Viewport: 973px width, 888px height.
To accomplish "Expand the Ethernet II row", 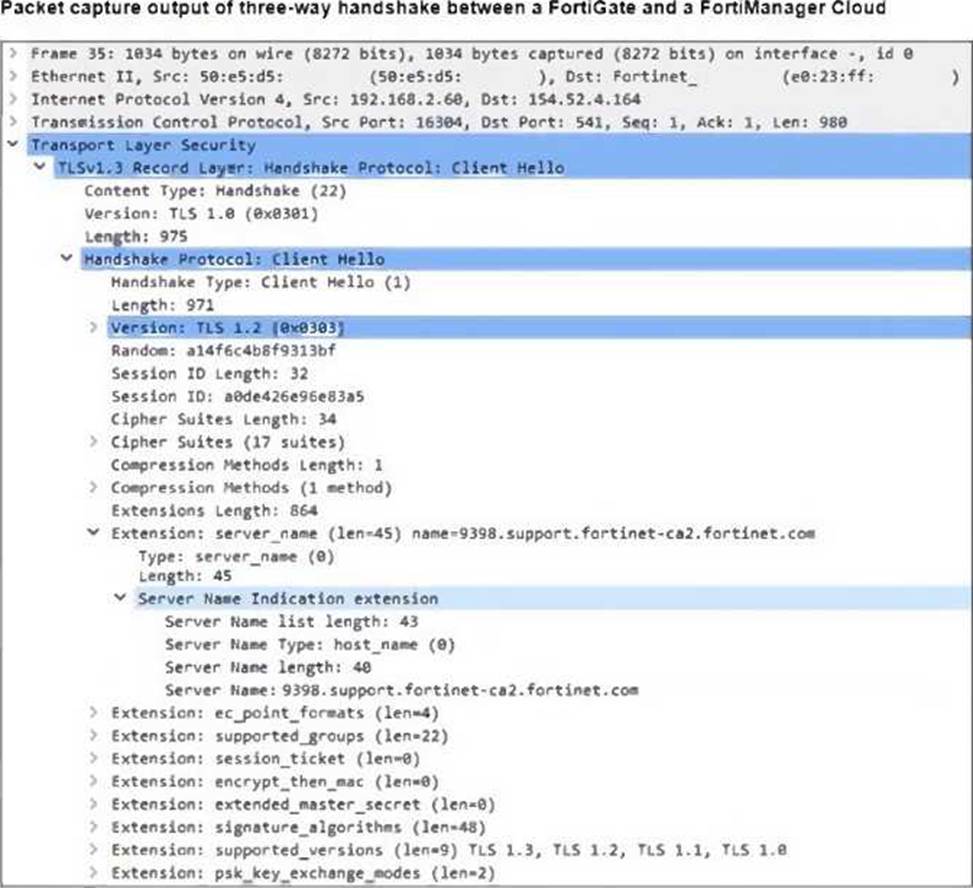I will 12,76.
